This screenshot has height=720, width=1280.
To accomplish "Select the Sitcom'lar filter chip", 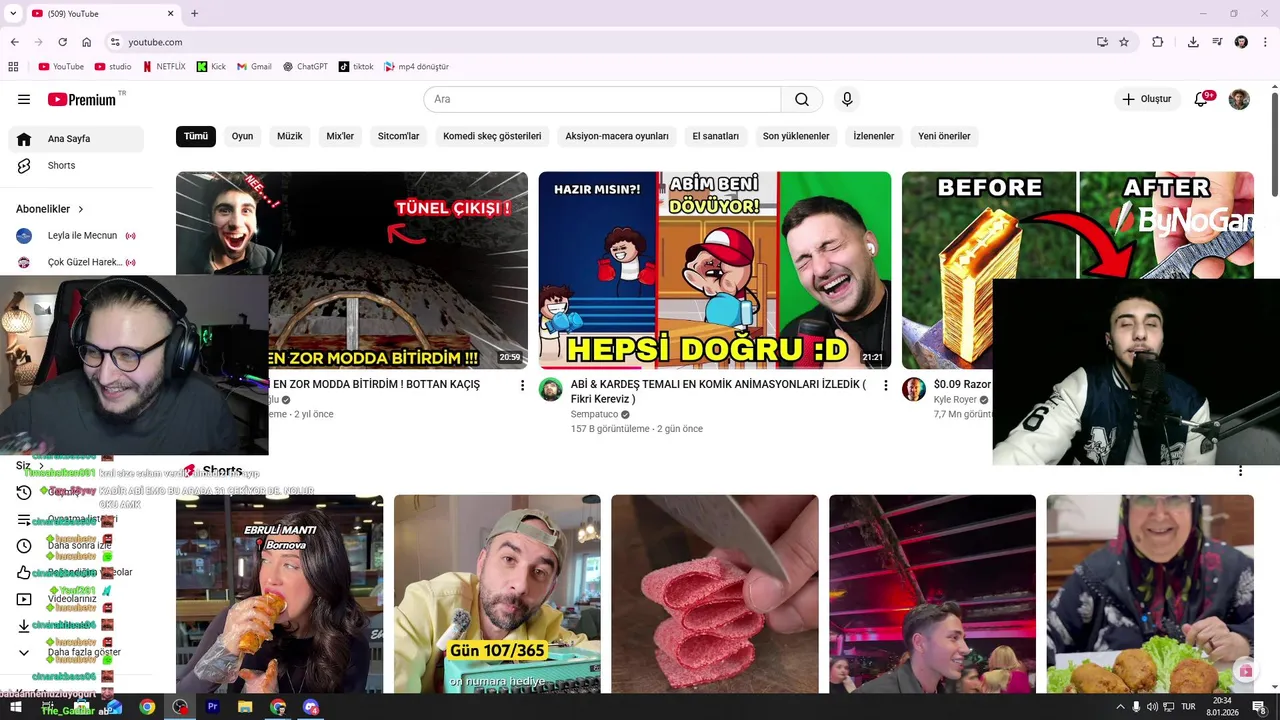I will (x=399, y=136).
